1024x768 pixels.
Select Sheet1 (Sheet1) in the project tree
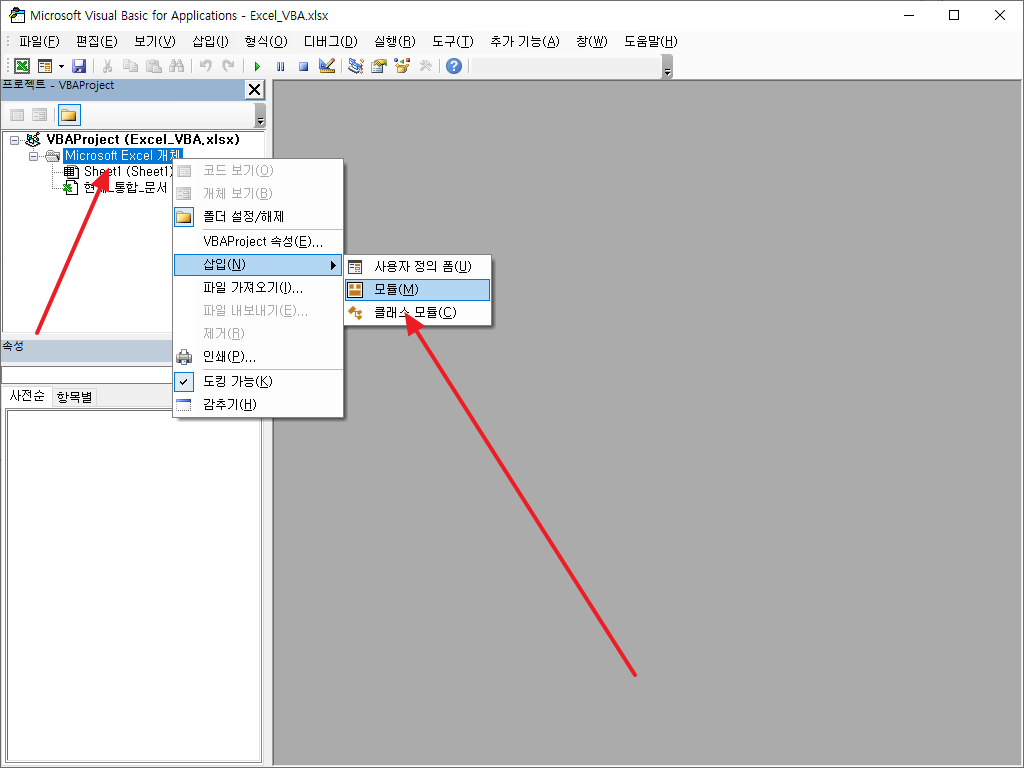coord(128,172)
